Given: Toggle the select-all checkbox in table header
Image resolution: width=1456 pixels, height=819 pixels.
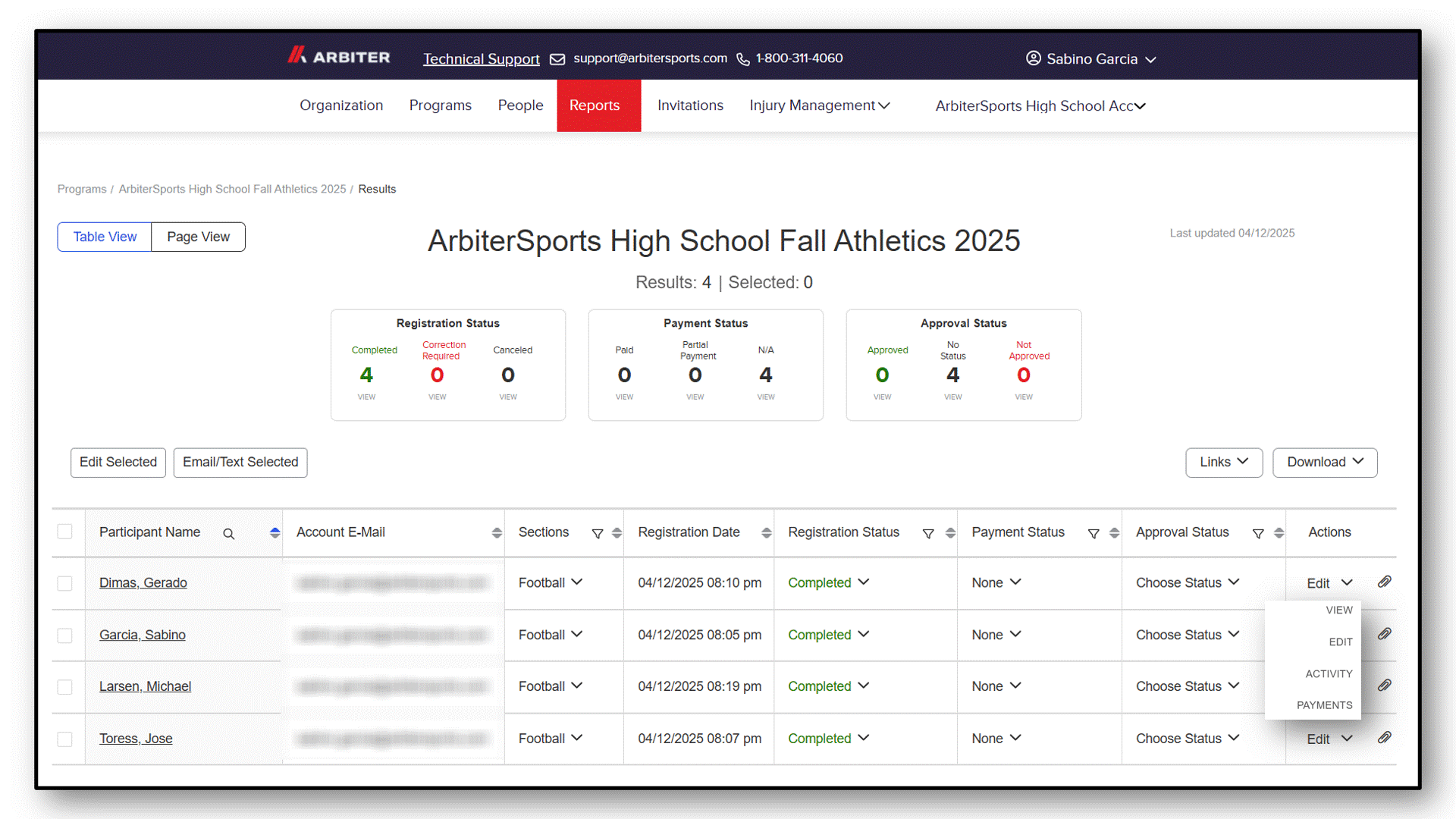Looking at the screenshot, I should (65, 532).
